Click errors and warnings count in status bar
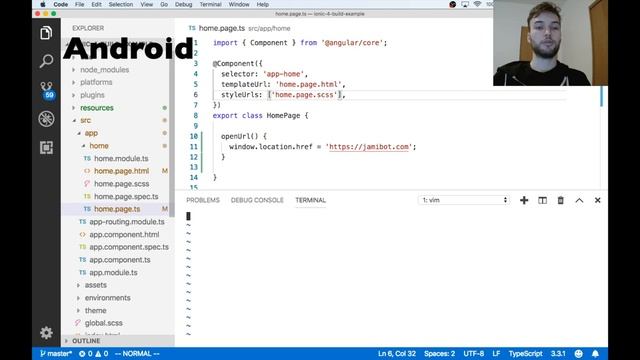The height and width of the screenshot is (360, 640). point(93,354)
